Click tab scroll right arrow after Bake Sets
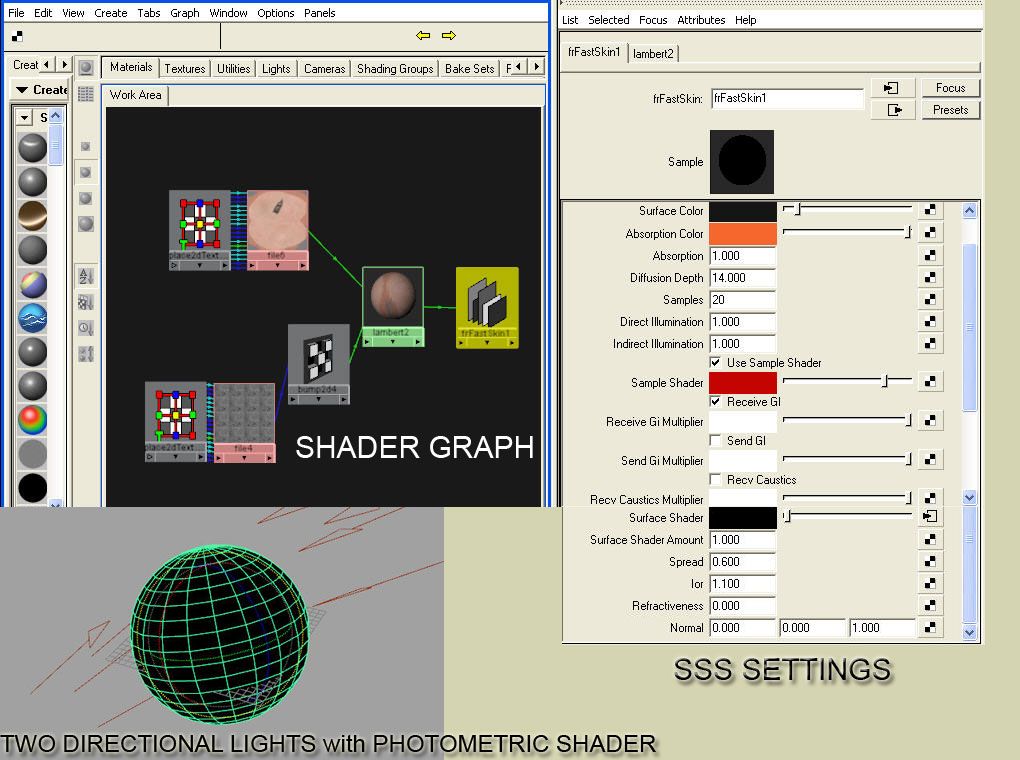The image size is (1020, 760). click(536, 66)
